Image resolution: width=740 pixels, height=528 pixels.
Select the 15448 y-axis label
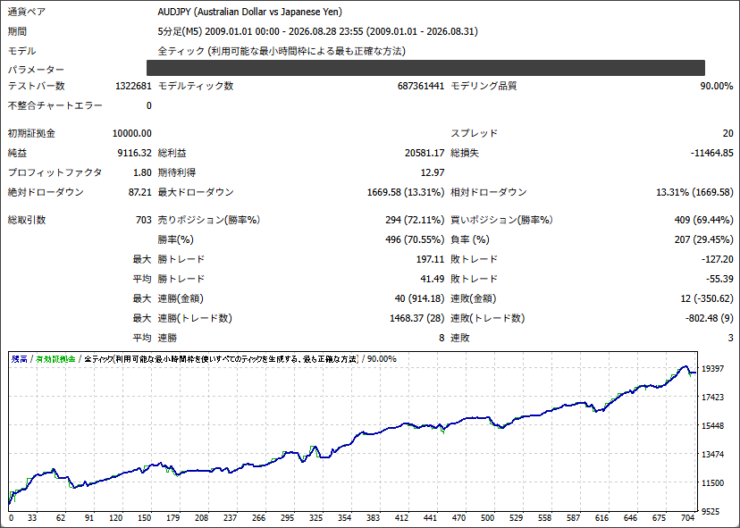click(713, 426)
